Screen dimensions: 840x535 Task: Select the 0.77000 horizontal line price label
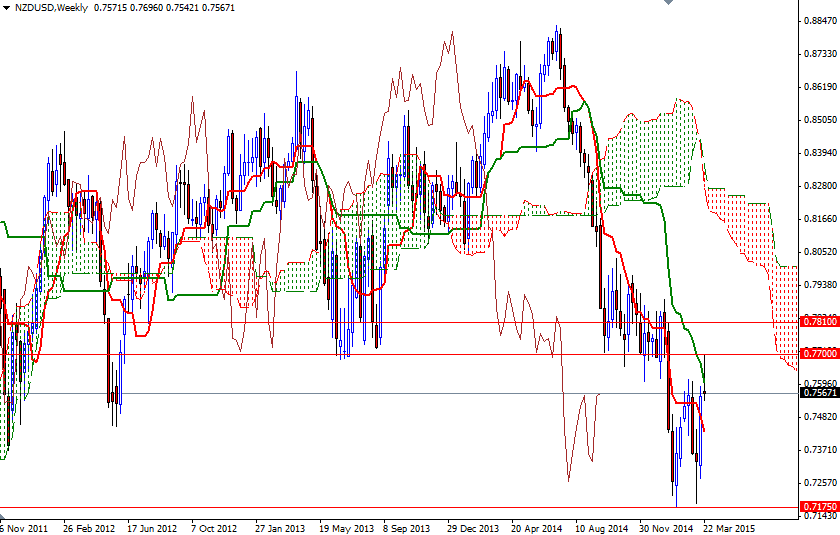click(819, 353)
